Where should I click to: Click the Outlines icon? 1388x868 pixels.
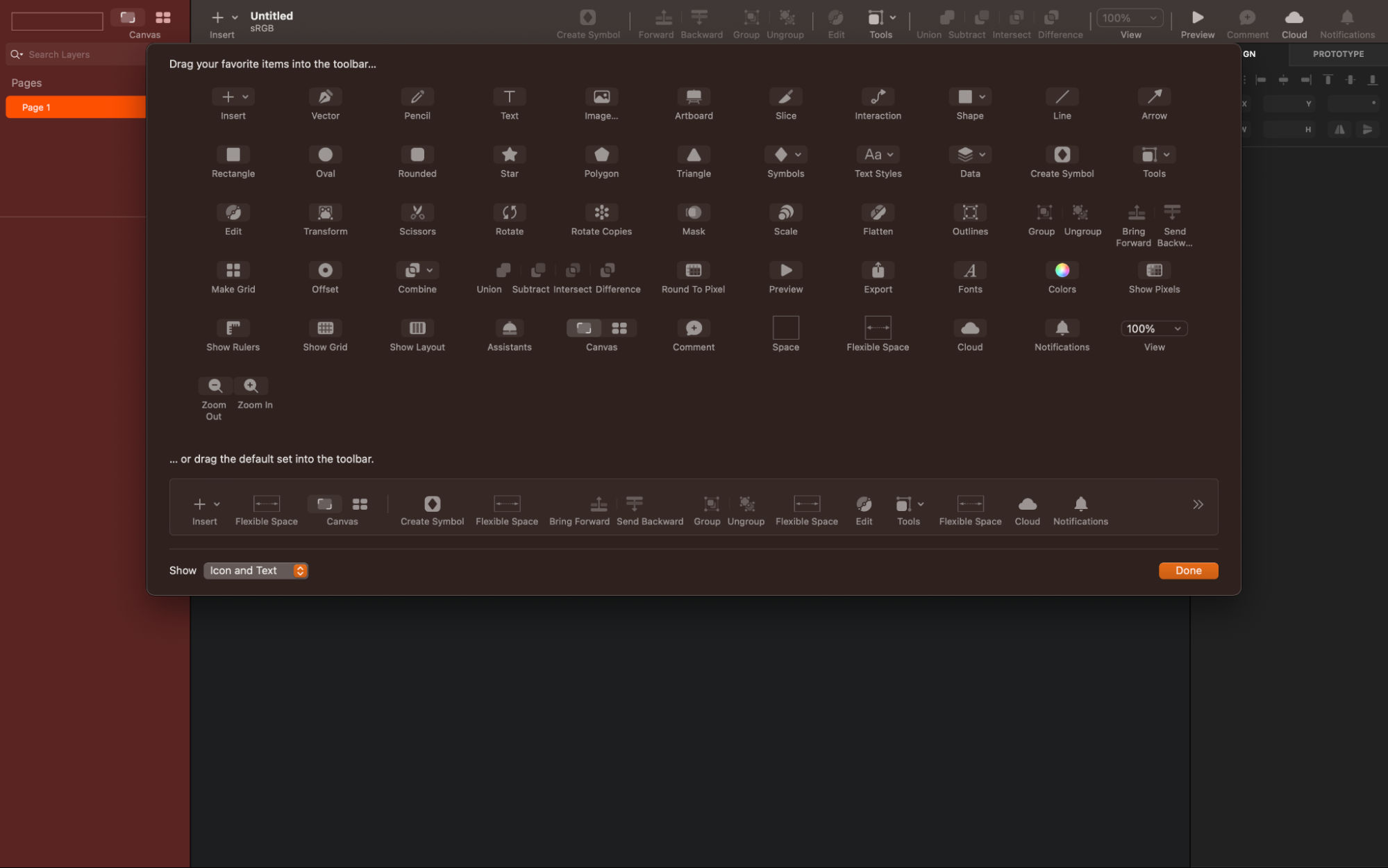[x=970, y=212]
